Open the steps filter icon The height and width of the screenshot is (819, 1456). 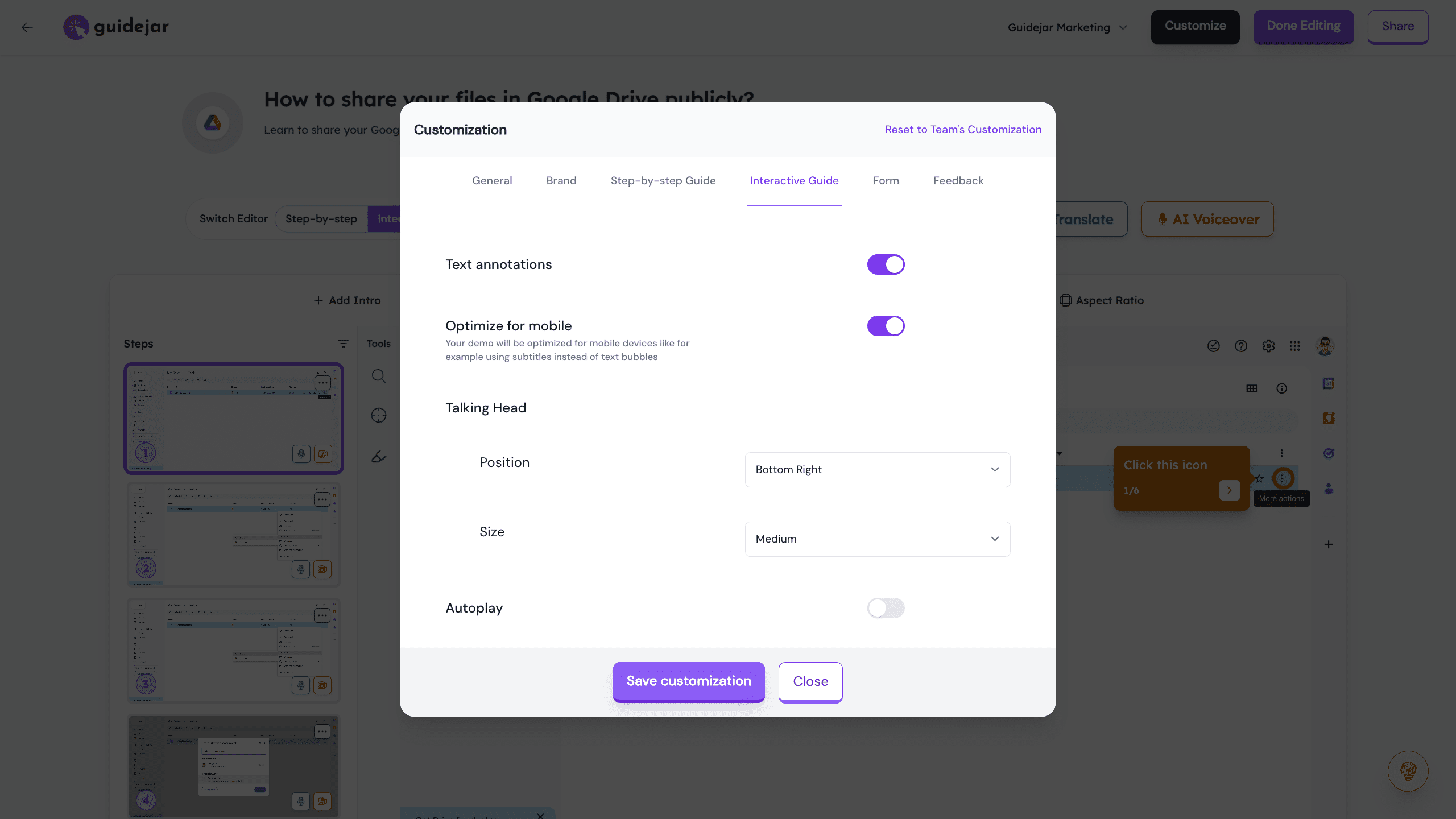(x=343, y=344)
